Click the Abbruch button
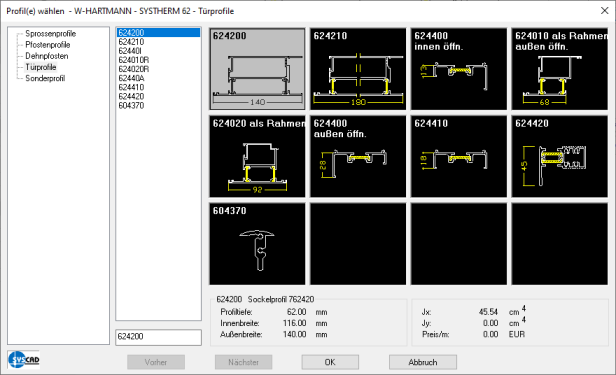The width and height of the screenshot is (616, 375). point(423,362)
